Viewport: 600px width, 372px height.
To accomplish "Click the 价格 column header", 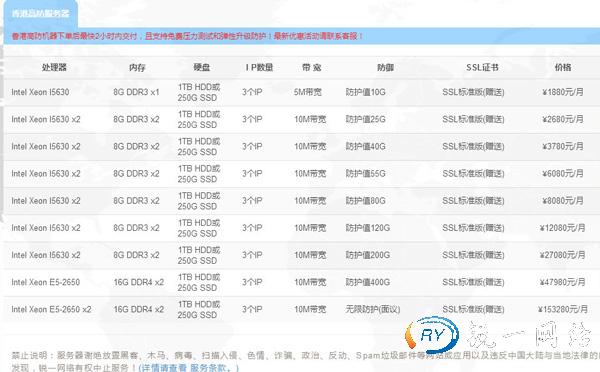I will (x=563, y=67).
